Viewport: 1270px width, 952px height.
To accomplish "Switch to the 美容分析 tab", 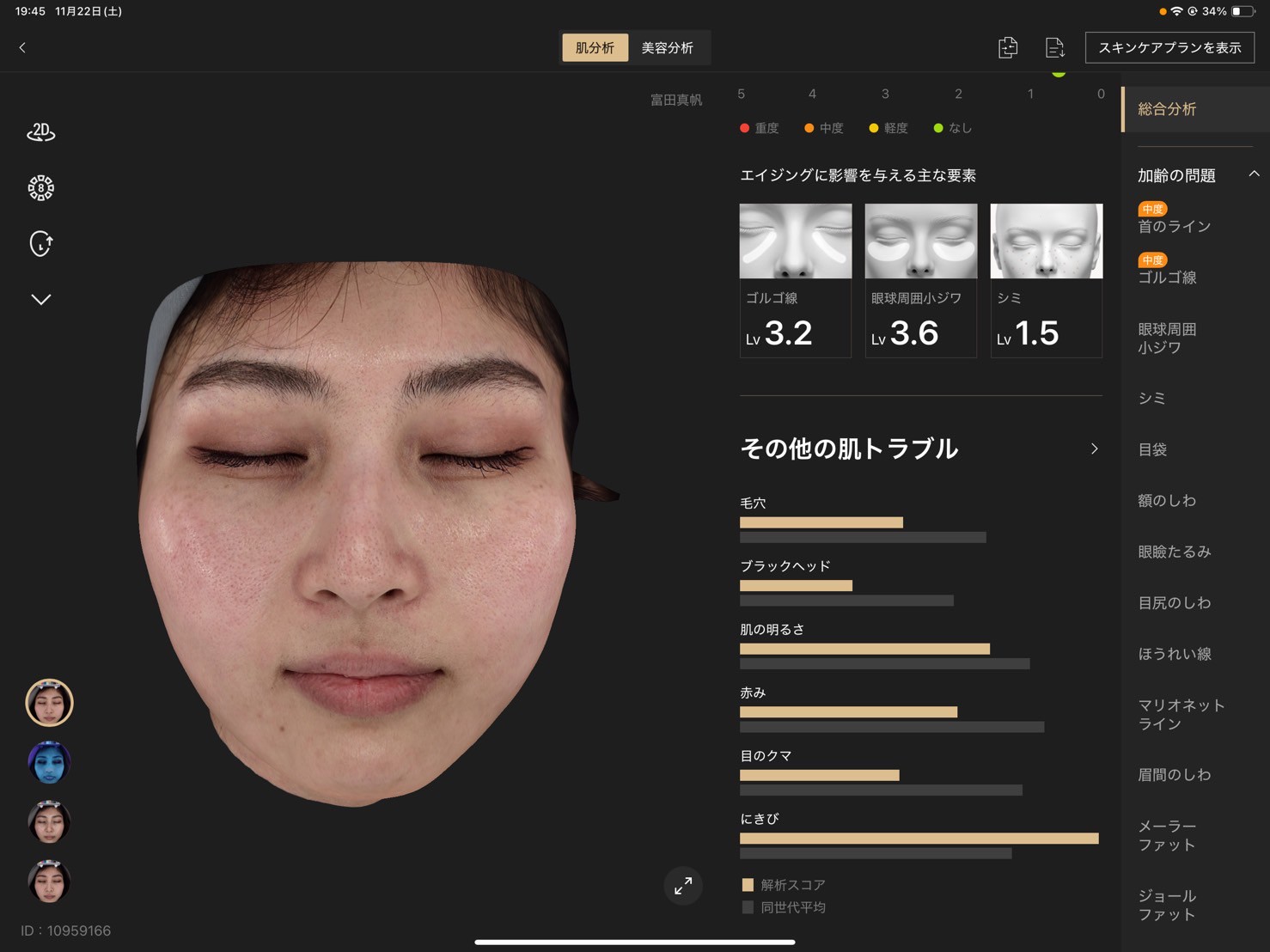I will (x=667, y=48).
